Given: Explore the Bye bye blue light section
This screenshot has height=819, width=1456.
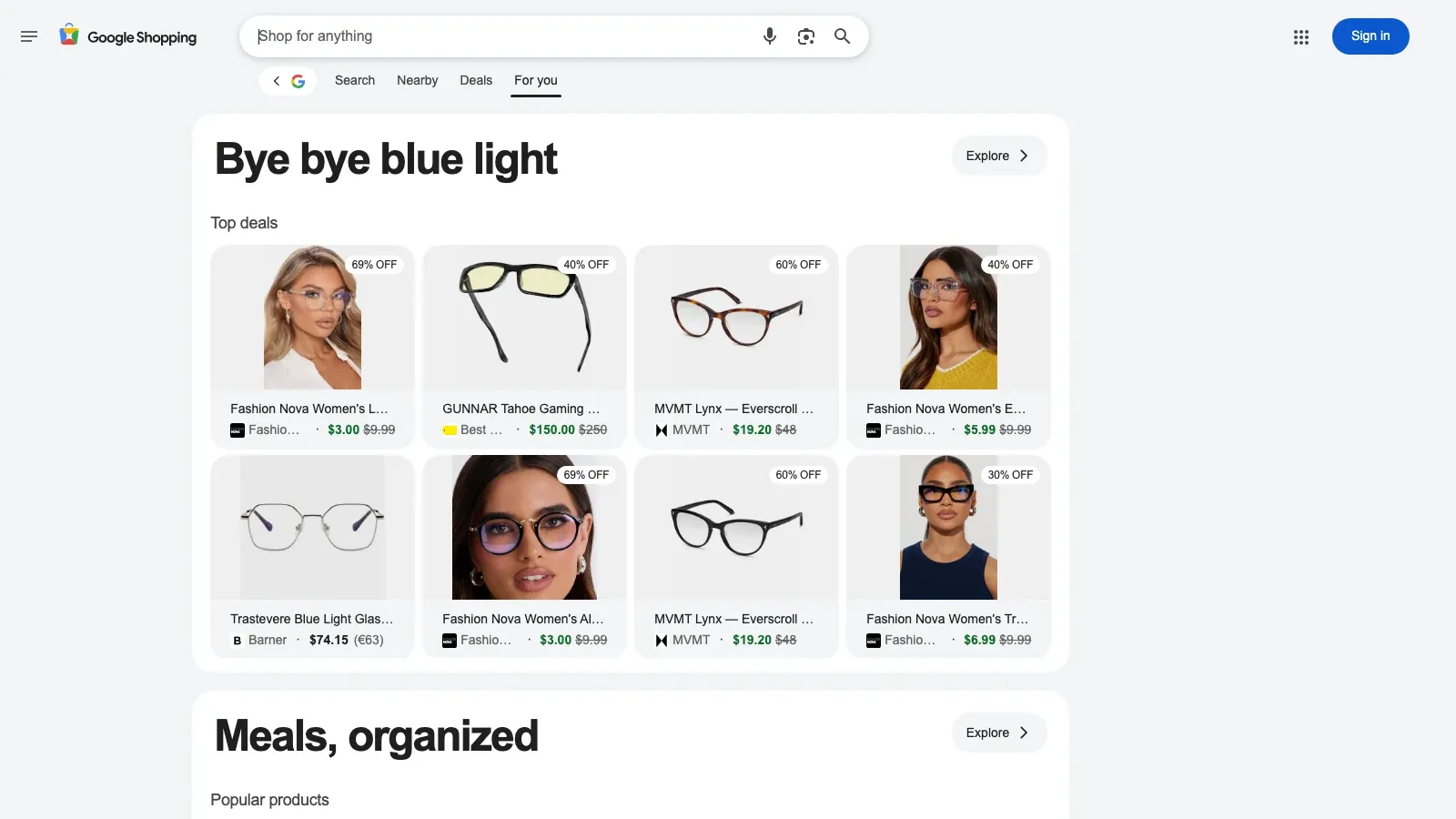Looking at the screenshot, I should 999,156.
